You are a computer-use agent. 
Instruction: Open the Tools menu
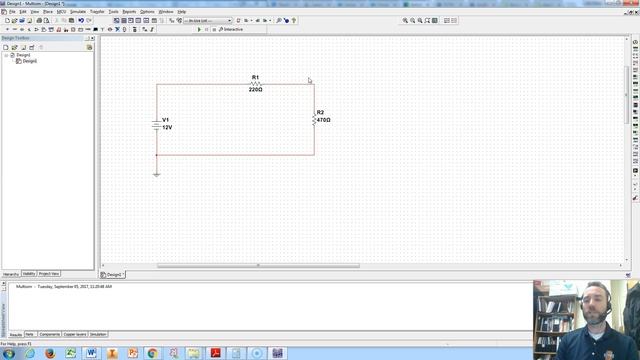113,12
